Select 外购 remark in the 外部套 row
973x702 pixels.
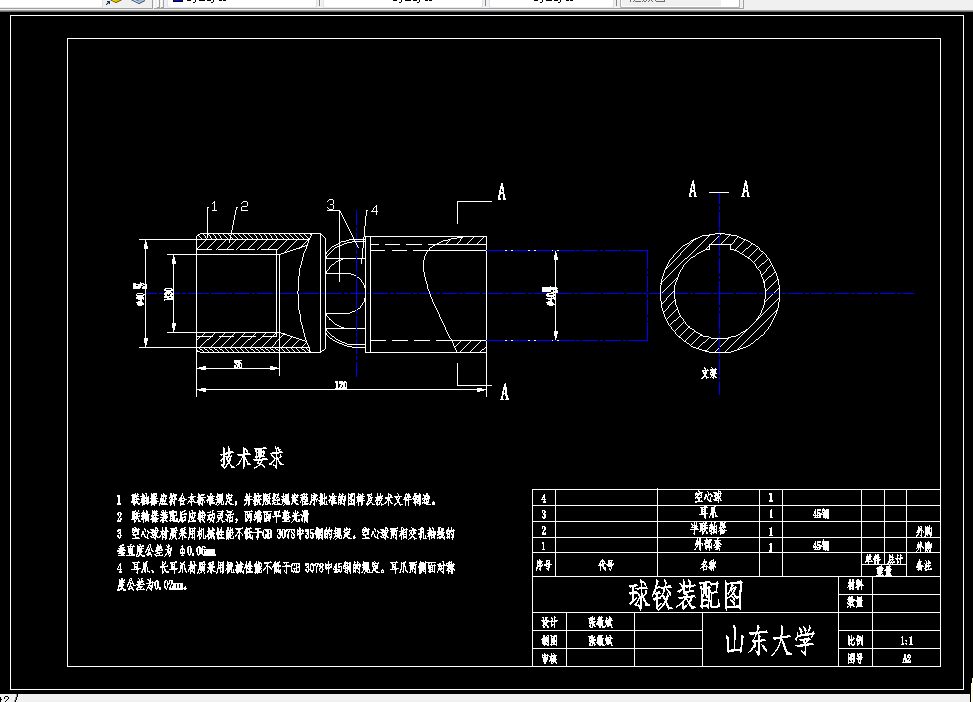[924, 547]
